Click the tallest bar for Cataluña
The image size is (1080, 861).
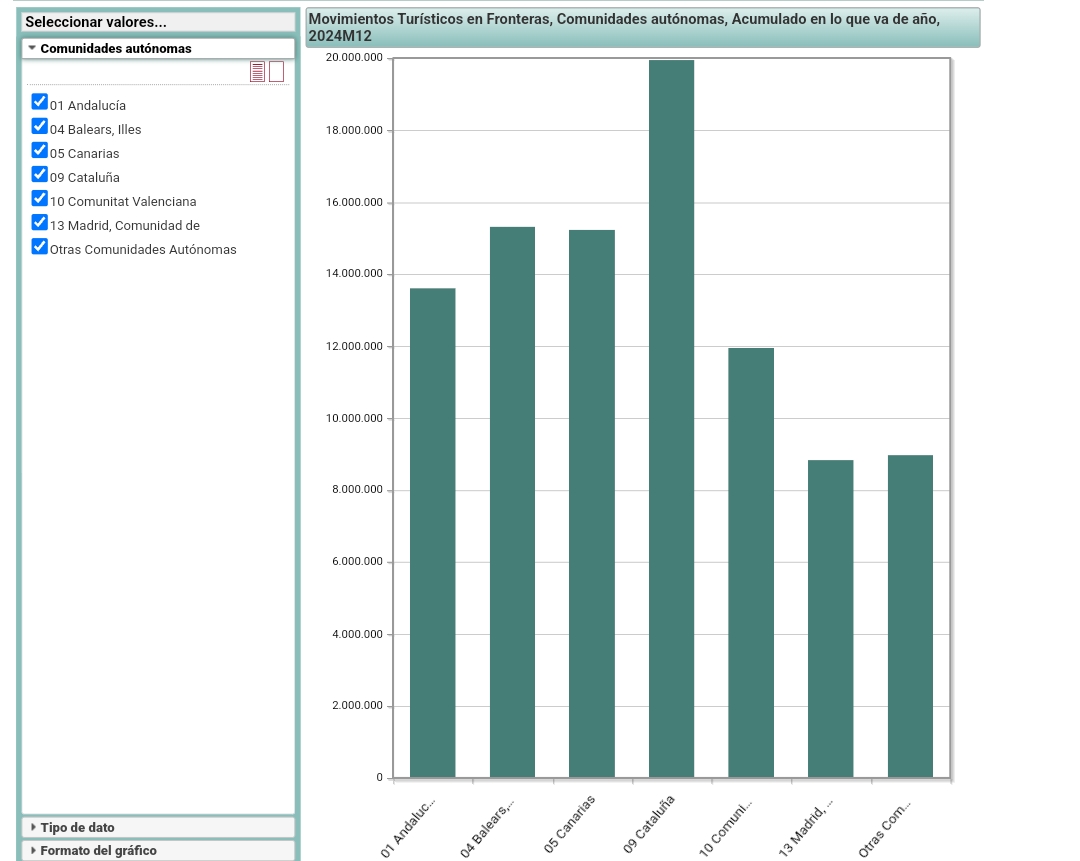pos(671,420)
